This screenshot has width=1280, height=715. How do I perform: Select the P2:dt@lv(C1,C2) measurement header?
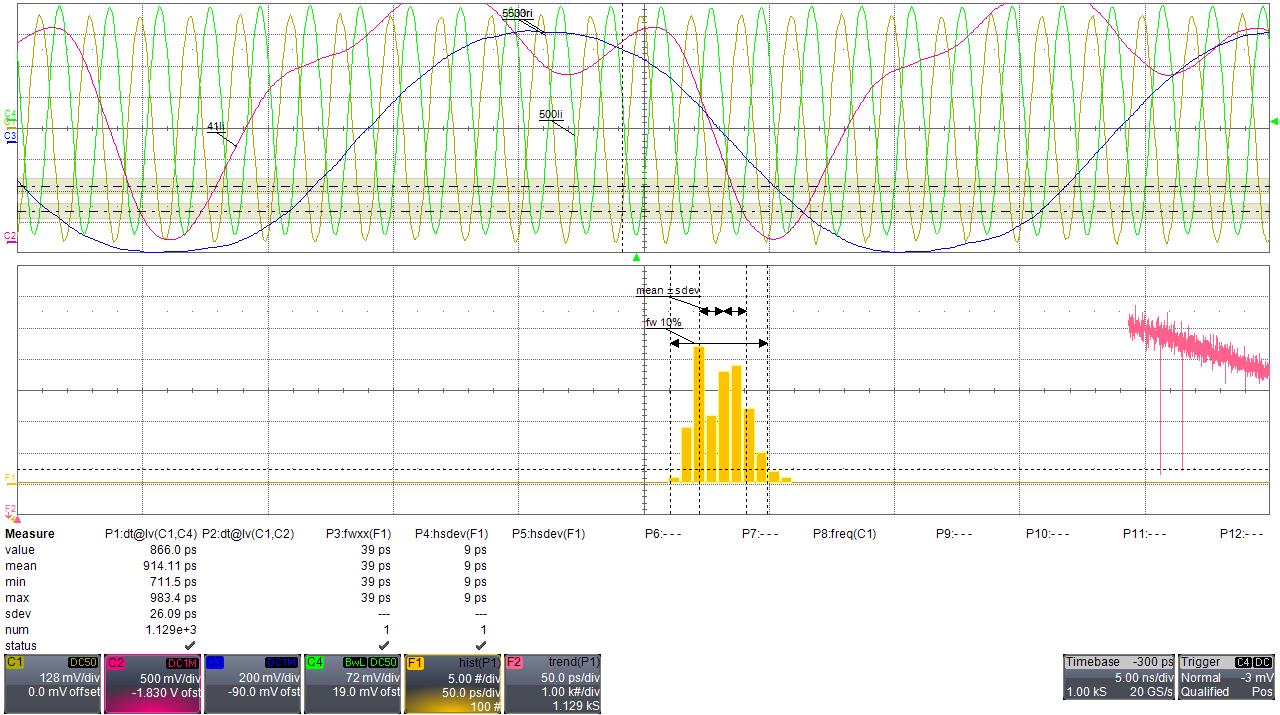point(248,534)
